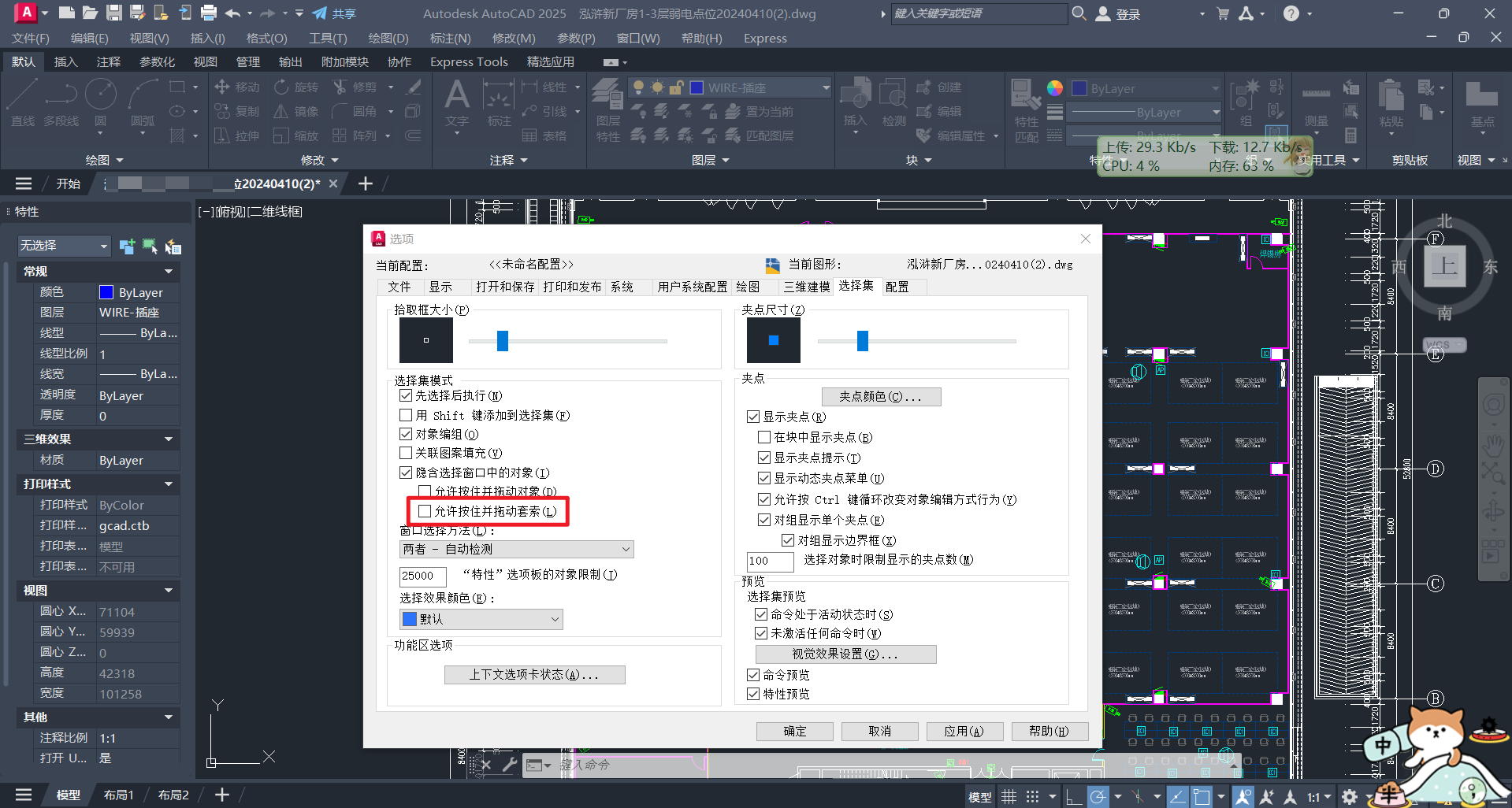Screen dimensions: 1512x808
Task: Click the Match Properties (特性匹配) icon
Action: [x=1026, y=109]
